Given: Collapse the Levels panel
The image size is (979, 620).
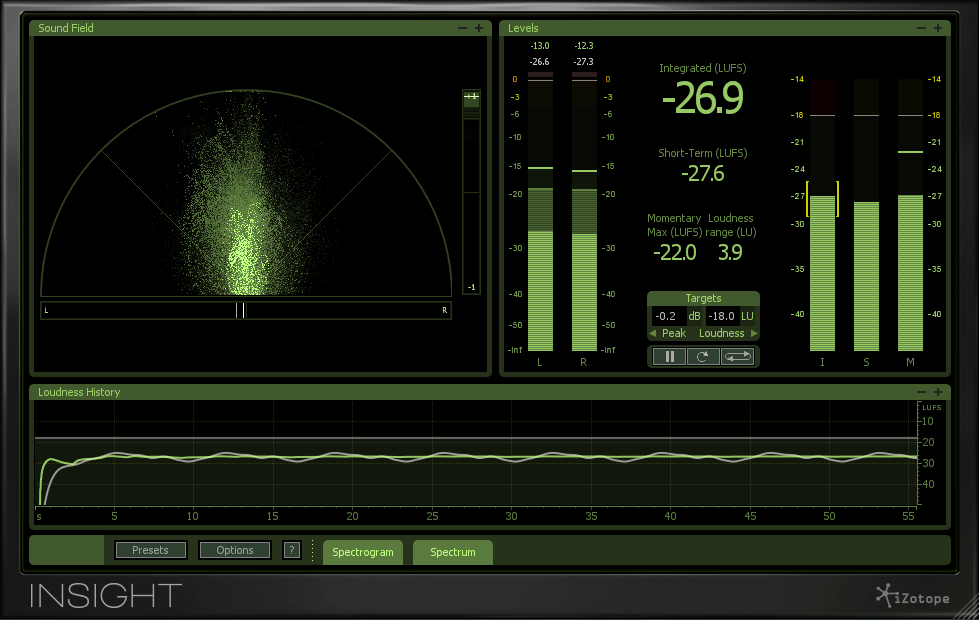Looking at the screenshot, I should pyautogui.click(x=921, y=28).
